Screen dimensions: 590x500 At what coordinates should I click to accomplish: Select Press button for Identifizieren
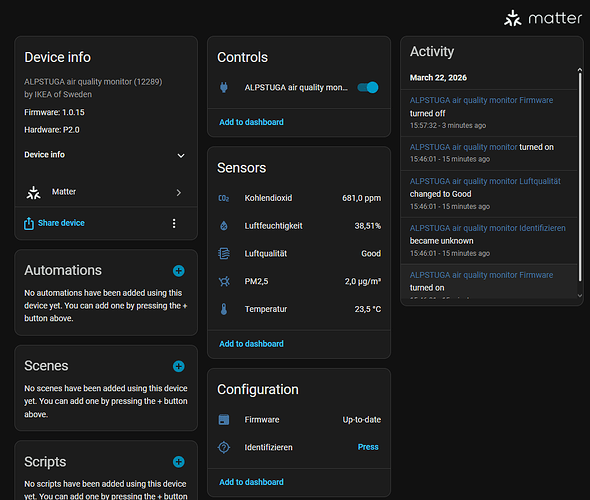[x=368, y=447]
